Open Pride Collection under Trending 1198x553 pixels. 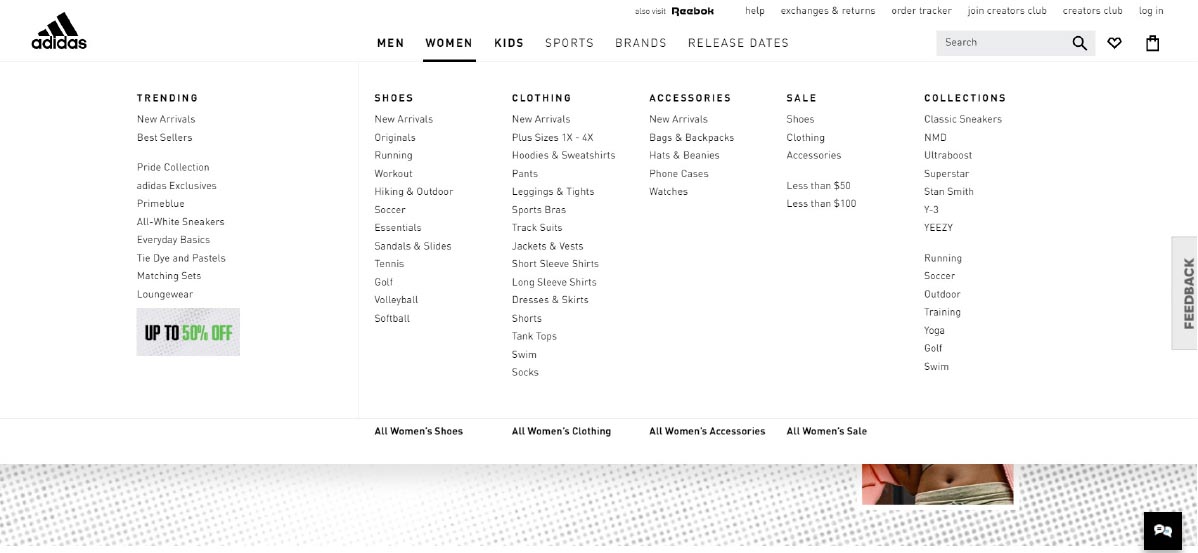pos(173,167)
